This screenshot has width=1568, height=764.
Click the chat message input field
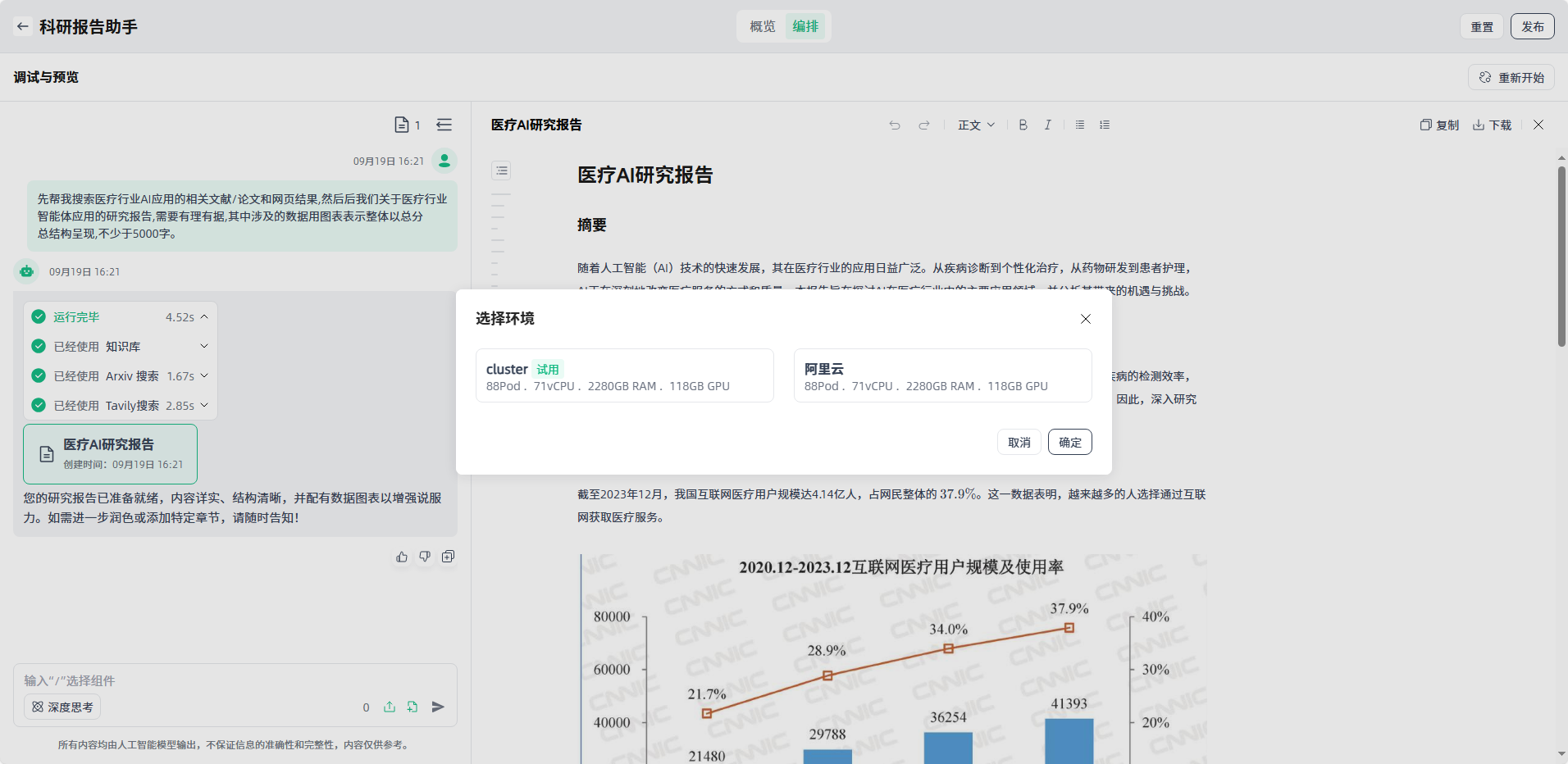[235, 680]
